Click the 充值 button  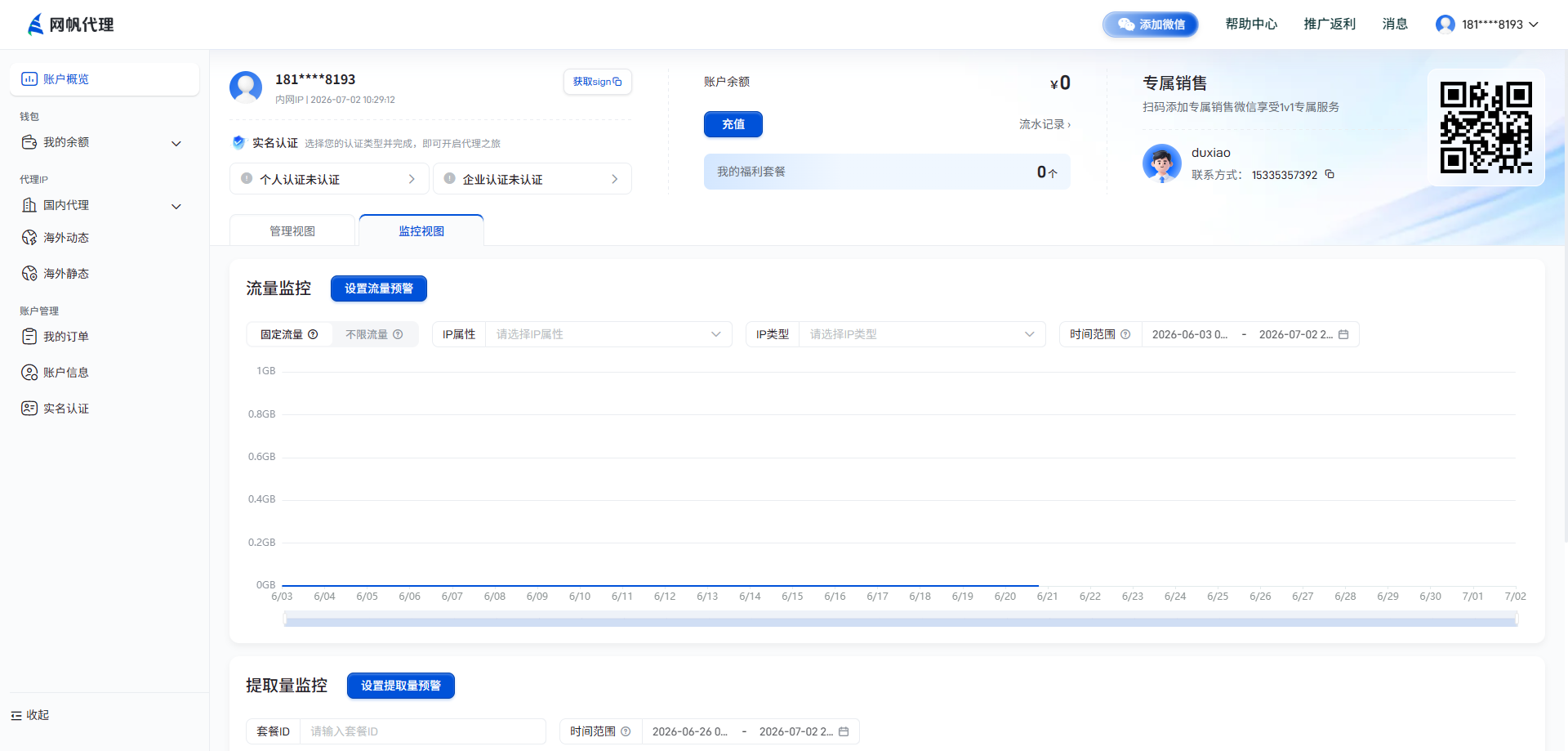coord(733,124)
